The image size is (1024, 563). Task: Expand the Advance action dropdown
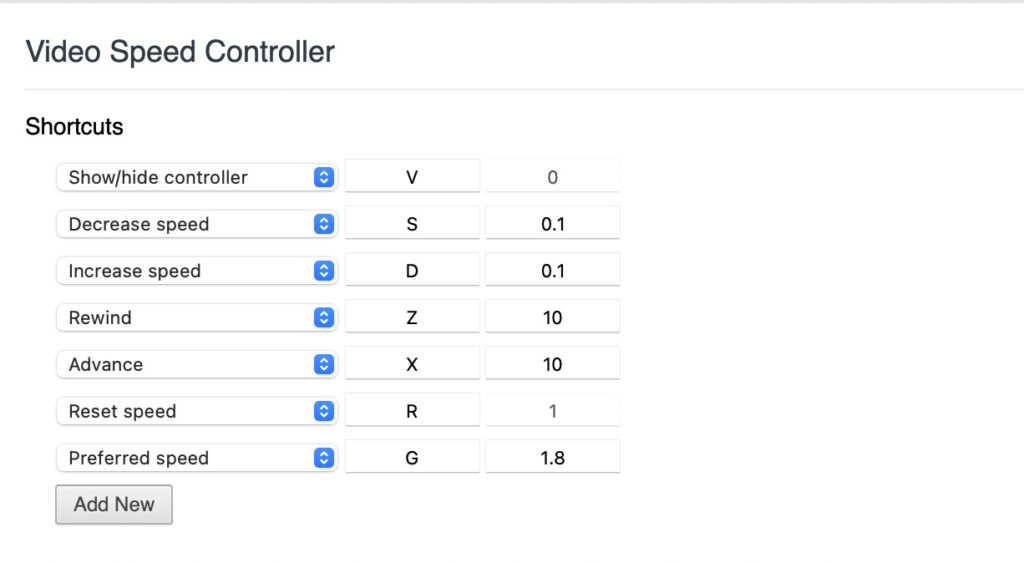tap(196, 364)
